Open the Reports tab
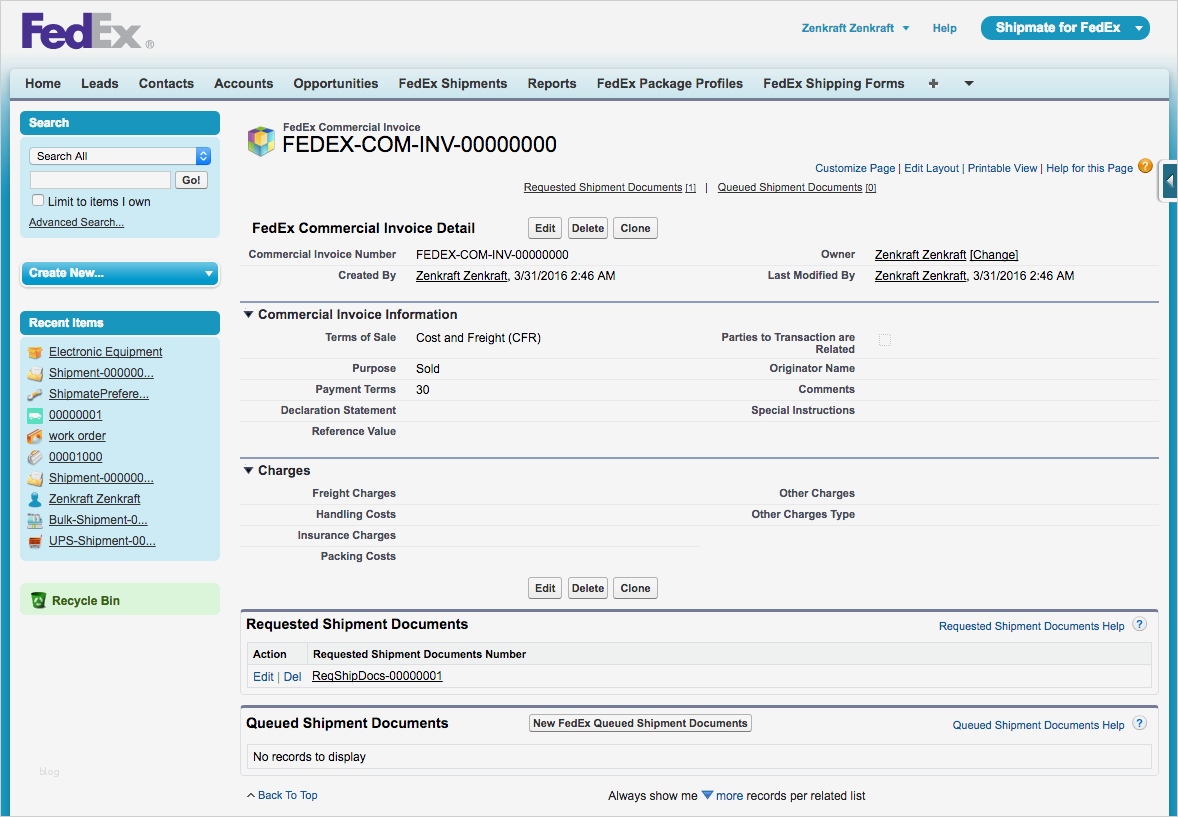Viewport: 1178px width, 817px height. [x=552, y=83]
